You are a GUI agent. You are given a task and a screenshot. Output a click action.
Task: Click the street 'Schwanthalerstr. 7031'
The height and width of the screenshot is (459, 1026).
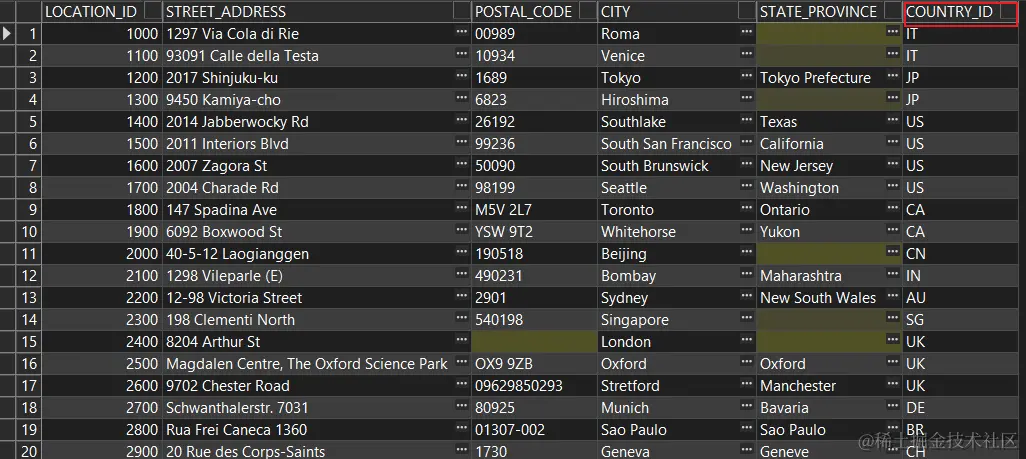237,407
